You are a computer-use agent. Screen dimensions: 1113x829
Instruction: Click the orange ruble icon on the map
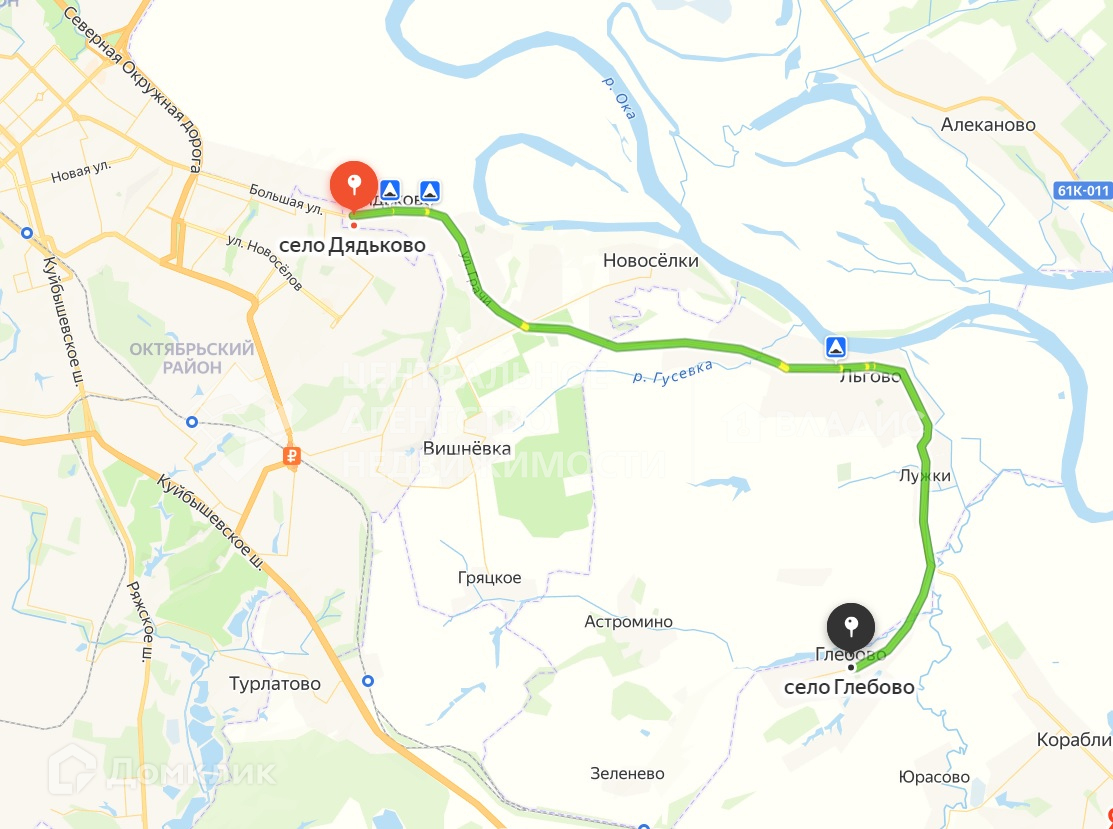(292, 456)
